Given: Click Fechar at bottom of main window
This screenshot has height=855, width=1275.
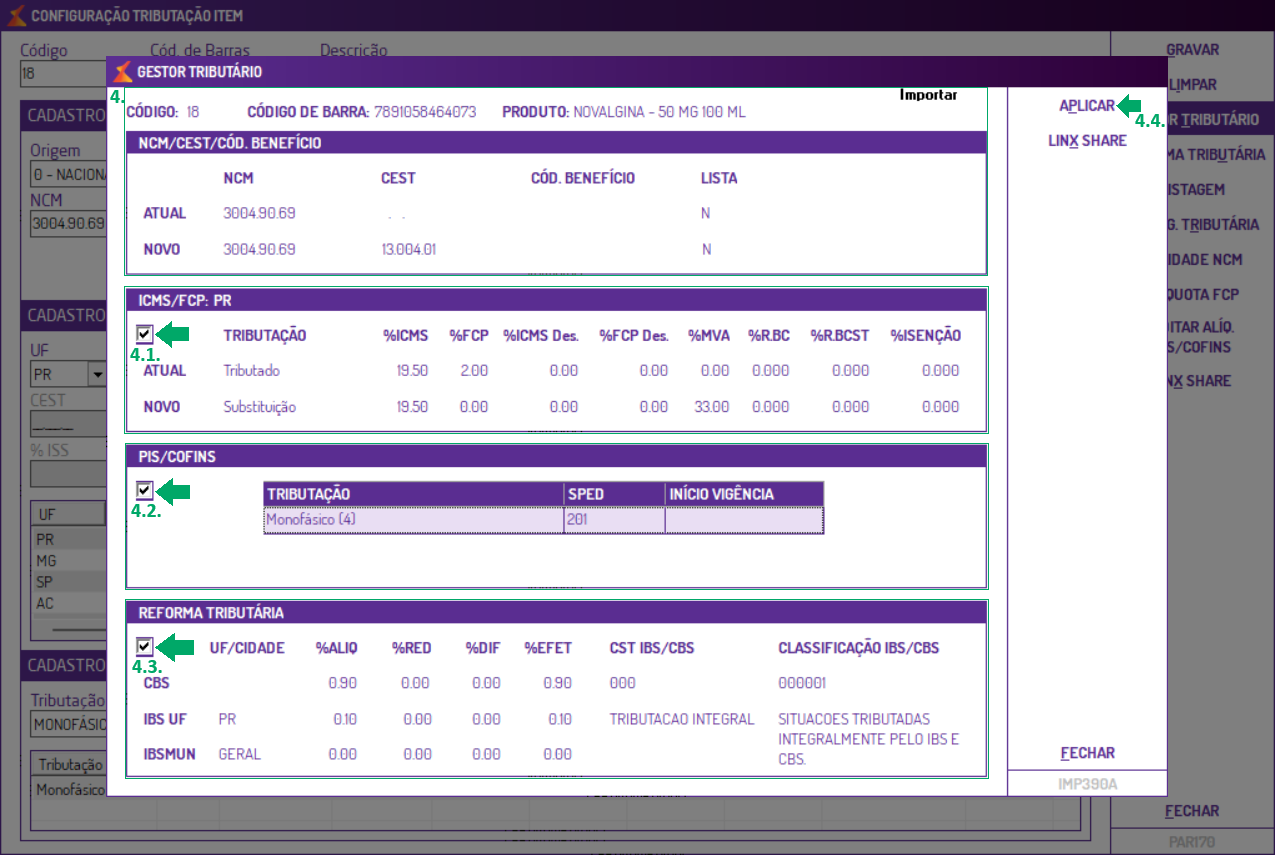Looking at the screenshot, I should tap(1193, 811).
